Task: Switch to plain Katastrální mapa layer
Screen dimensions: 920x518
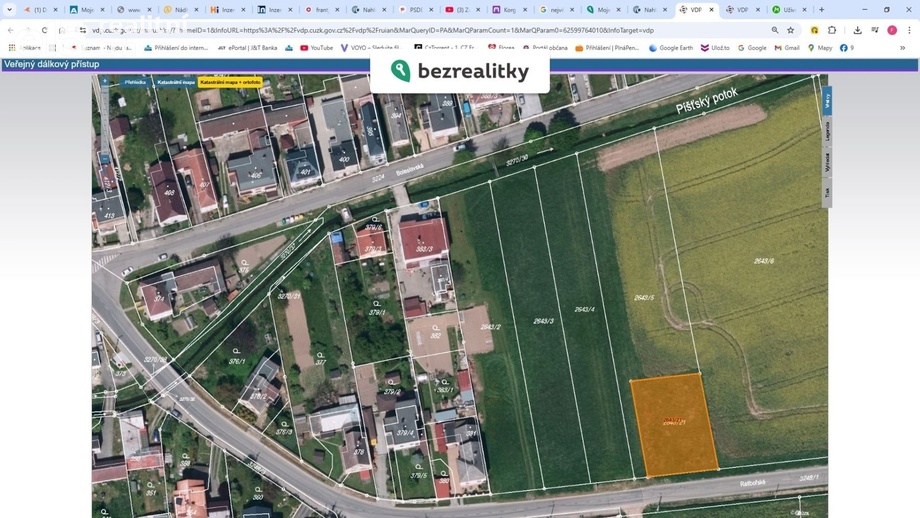Action: 175,82
